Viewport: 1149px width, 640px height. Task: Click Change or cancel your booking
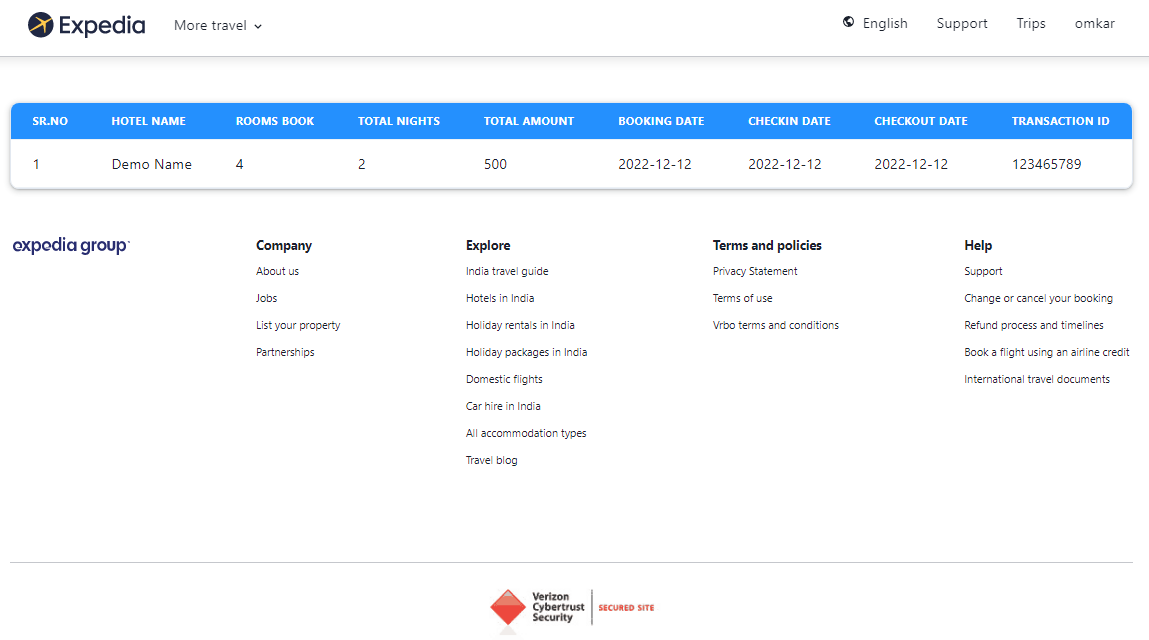tap(1038, 298)
